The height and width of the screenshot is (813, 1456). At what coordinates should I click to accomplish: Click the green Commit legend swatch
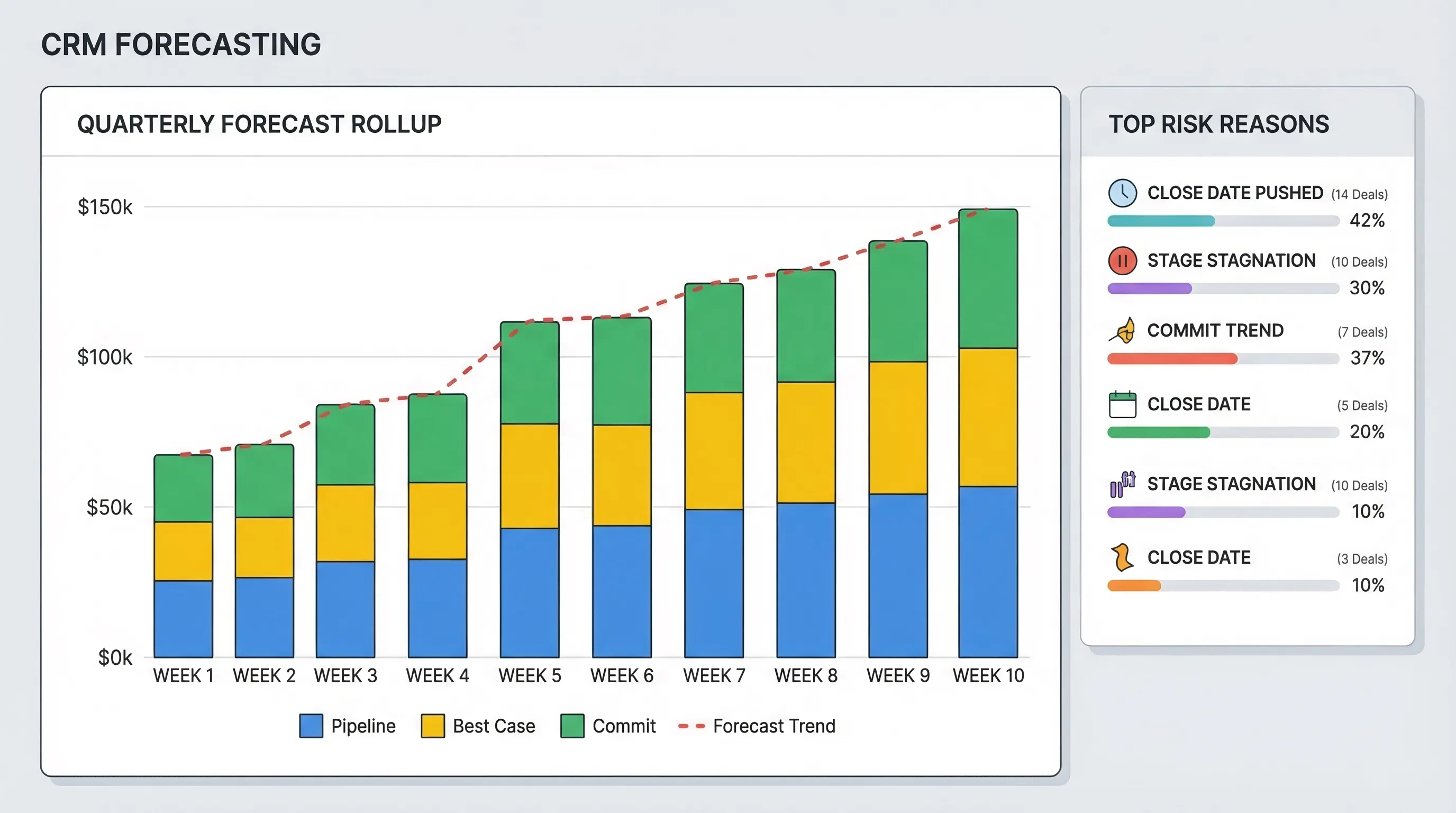572,725
